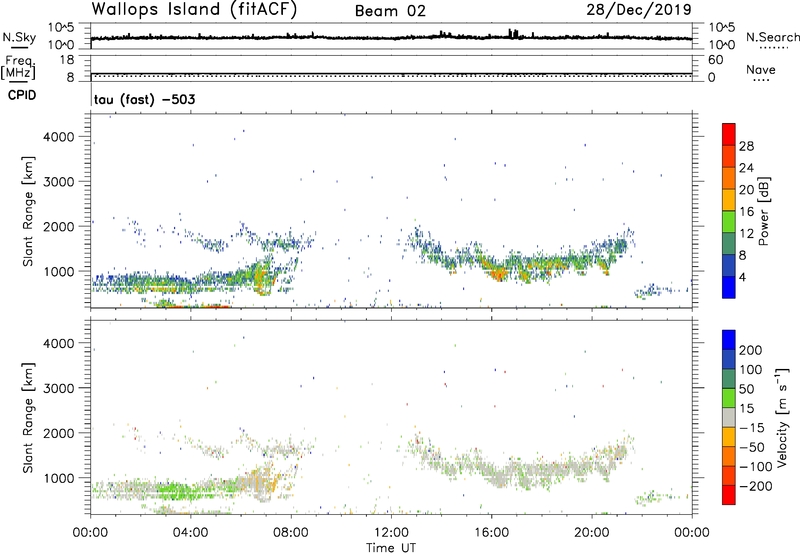800x554 pixels.
Task: Click the '-200' Velocity colorbar value
Action: click(756, 486)
